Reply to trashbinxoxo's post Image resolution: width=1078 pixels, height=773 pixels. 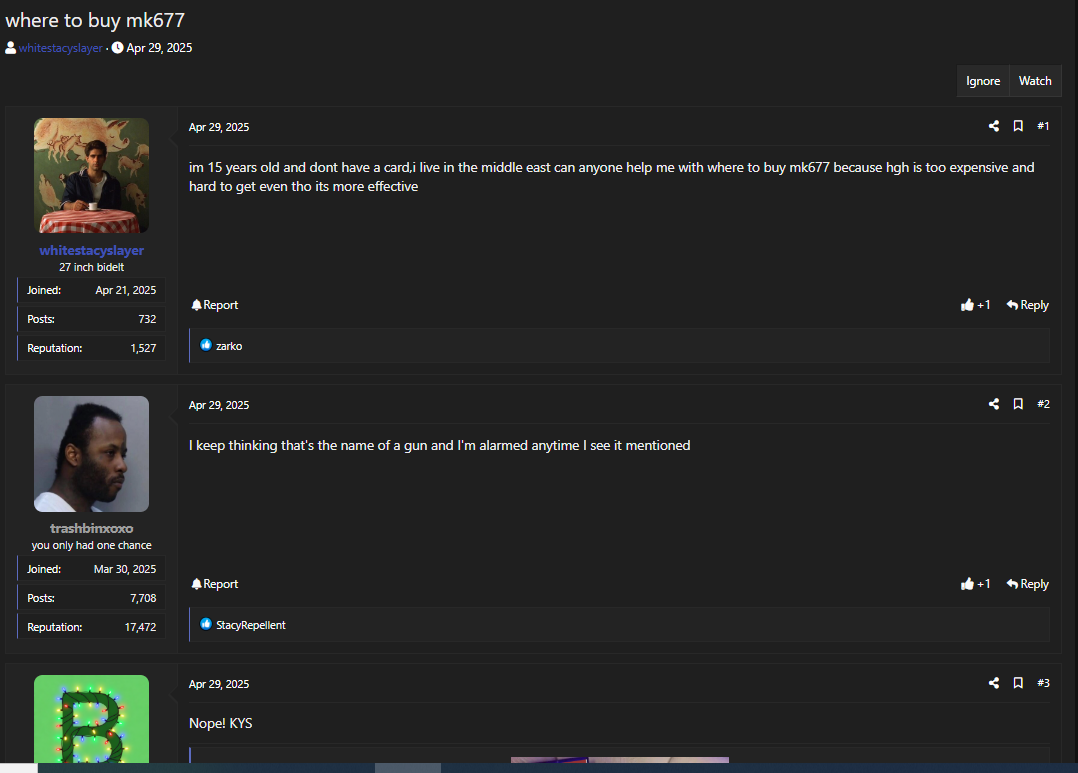click(x=1027, y=583)
